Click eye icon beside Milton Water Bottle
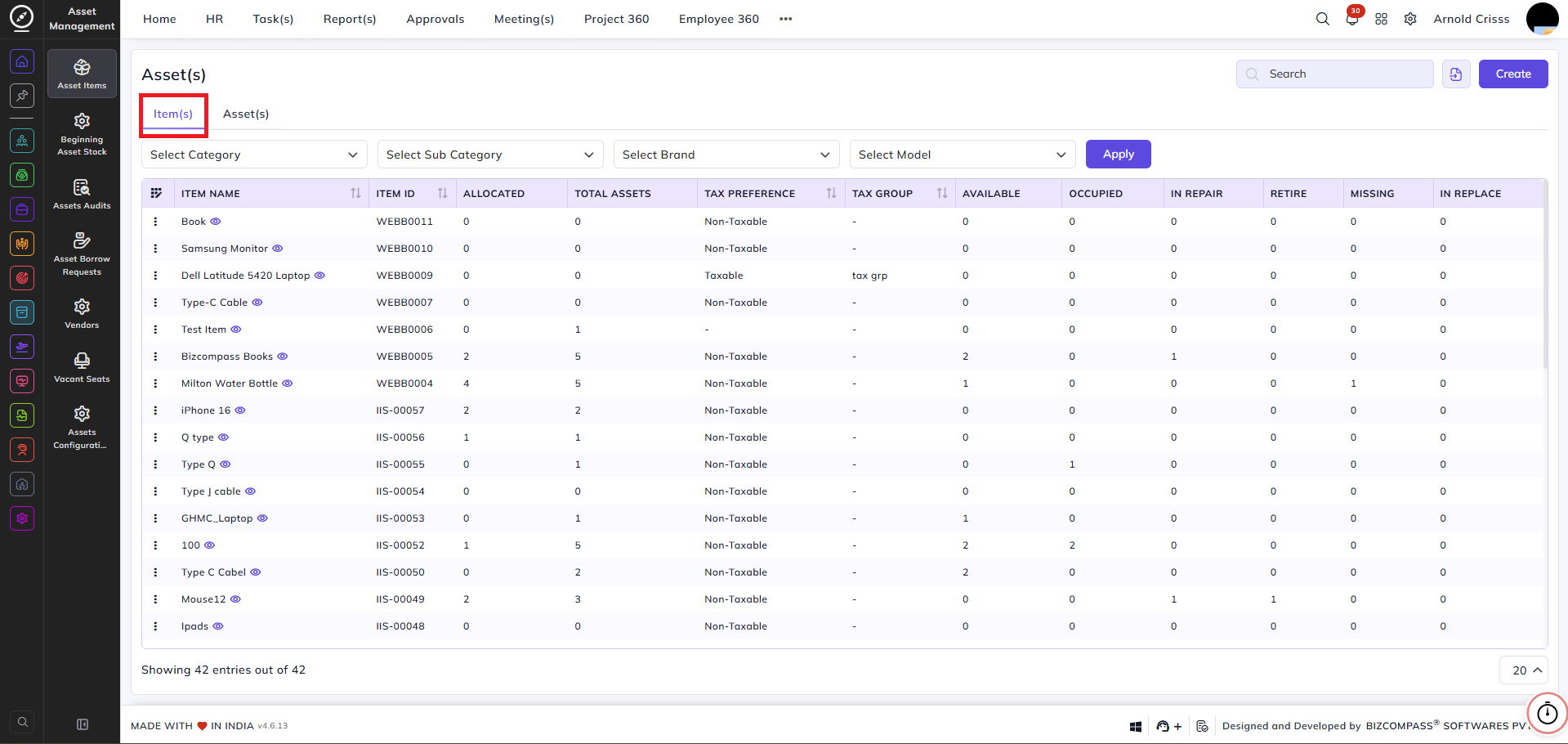The height and width of the screenshot is (744, 1568). click(288, 383)
